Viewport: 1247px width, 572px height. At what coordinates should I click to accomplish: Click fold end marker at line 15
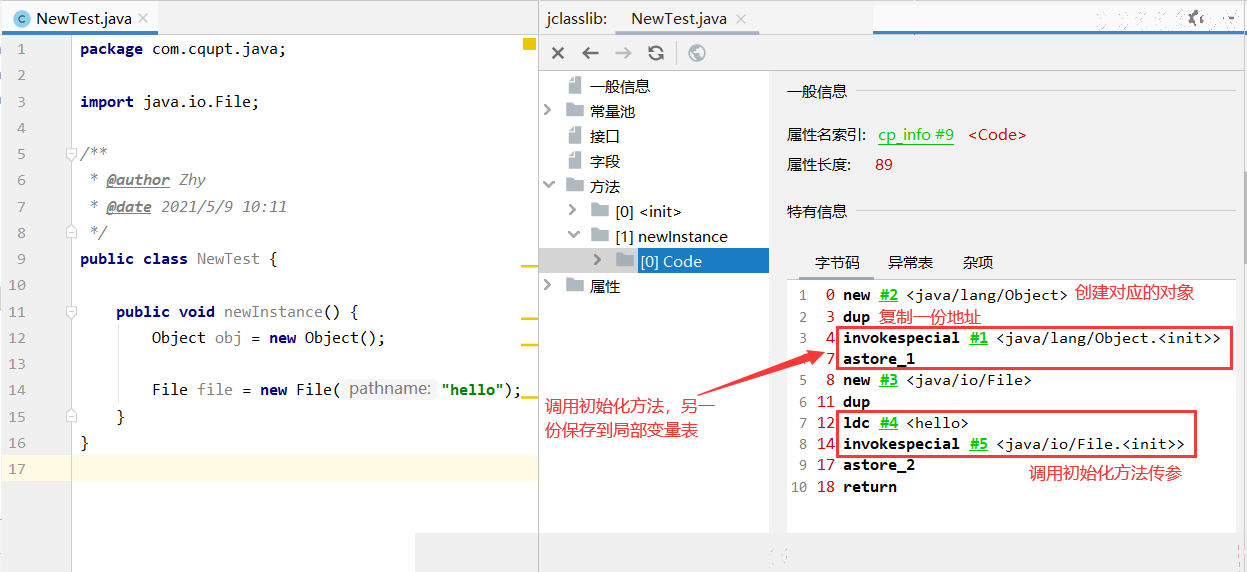71,416
